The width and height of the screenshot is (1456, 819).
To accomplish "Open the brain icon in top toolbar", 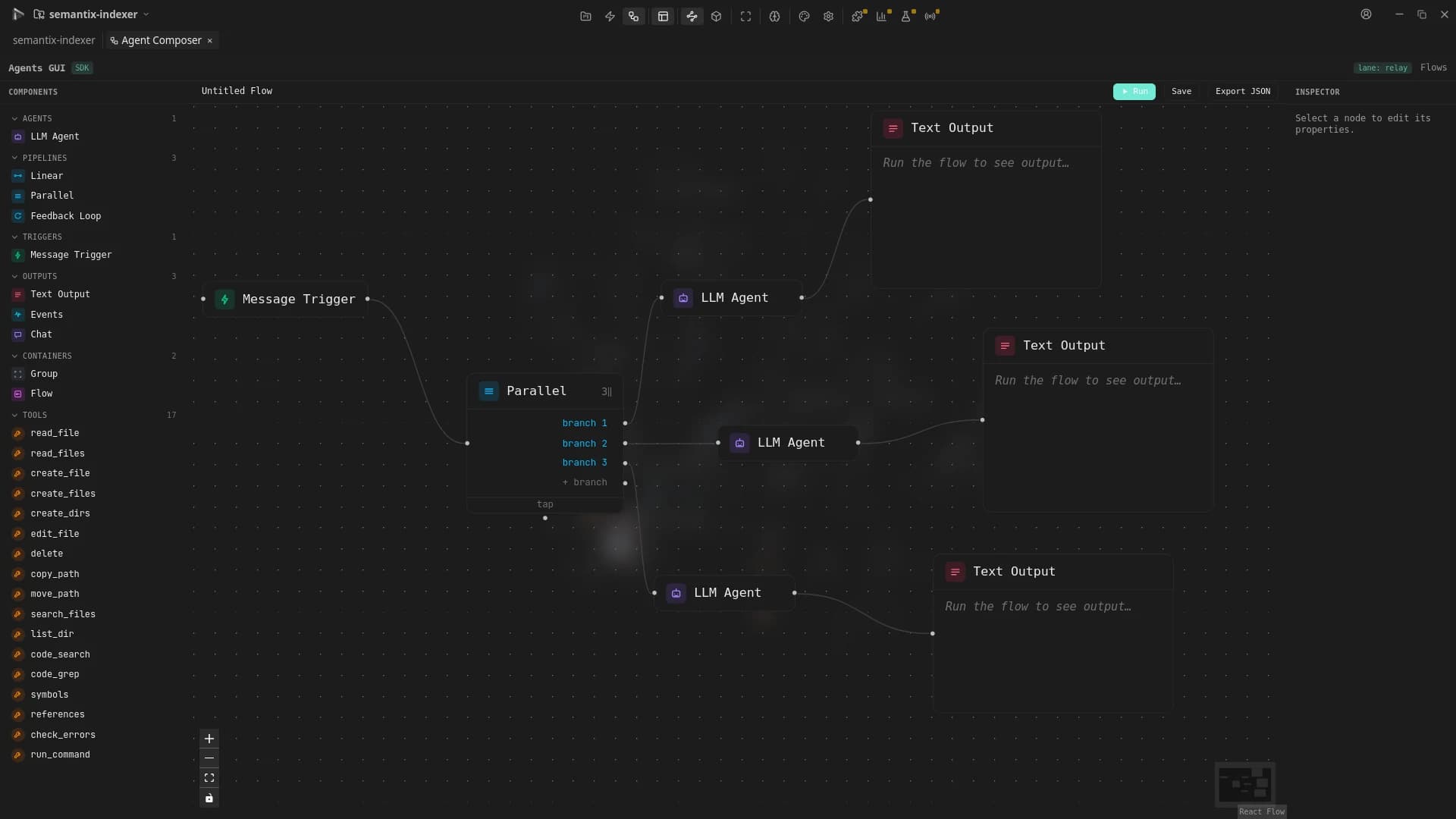I will click(774, 16).
